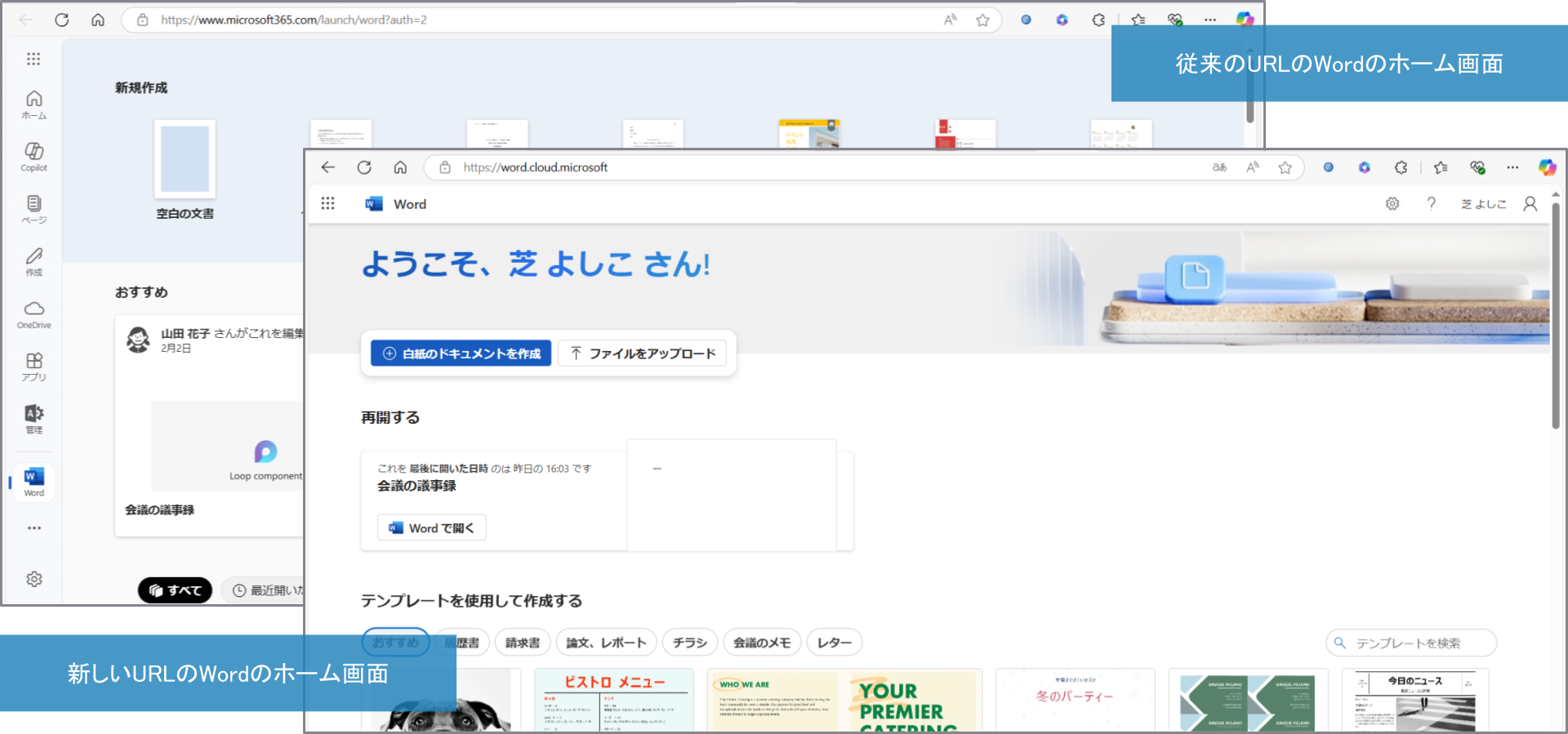Screen dimensions: 1568x734
Task: Open the アプリ (Apps) sidebar icon
Action: pyautogui.click(x=33, y=366)
